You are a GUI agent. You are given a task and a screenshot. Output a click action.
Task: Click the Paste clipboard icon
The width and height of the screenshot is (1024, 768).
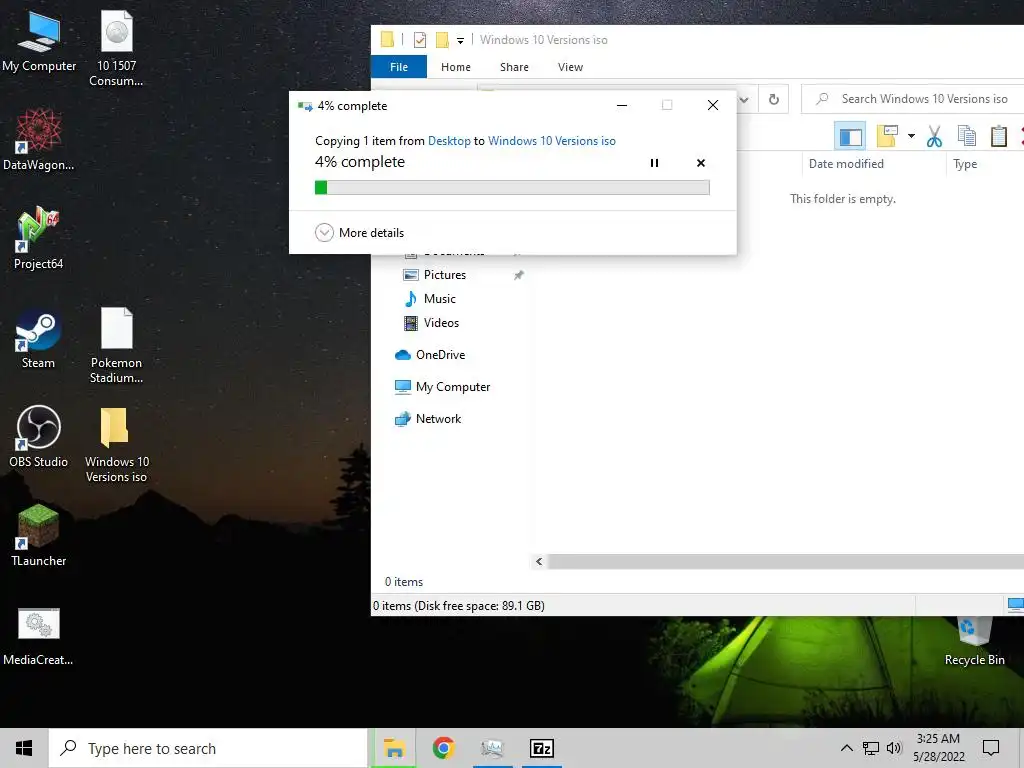pos(999,136)
